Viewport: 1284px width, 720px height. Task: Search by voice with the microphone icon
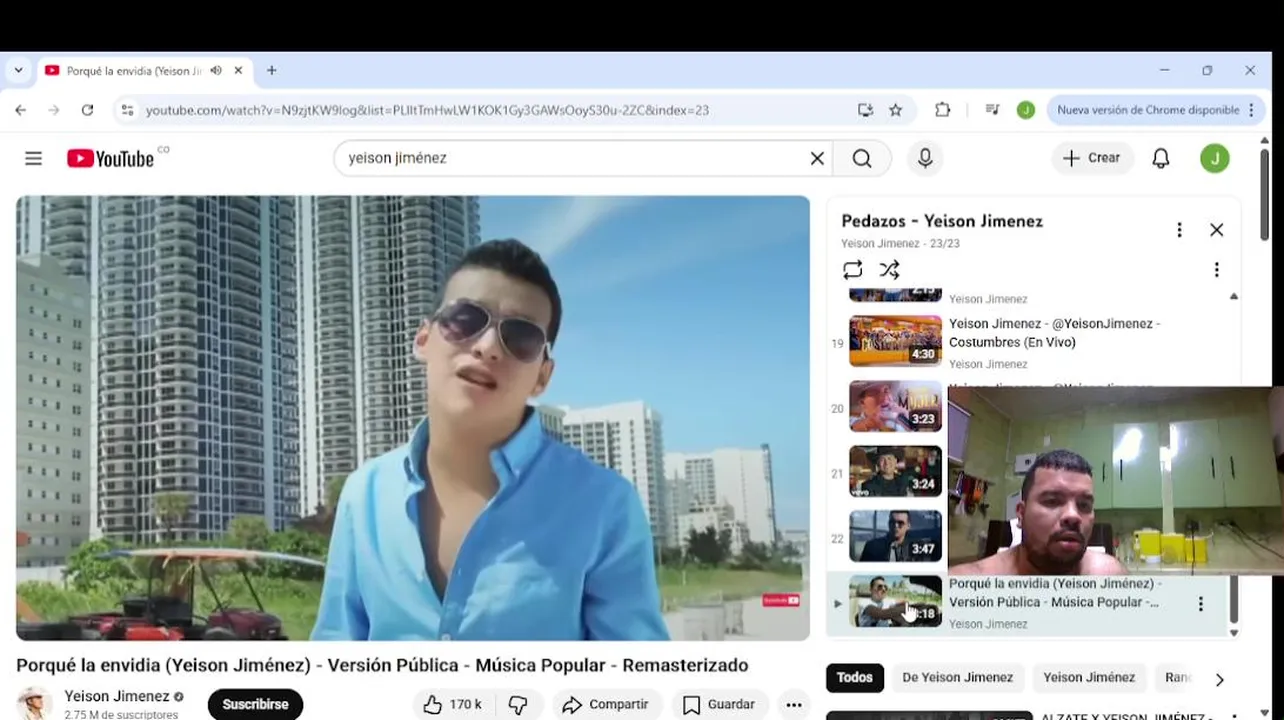click(x=925, y=158)
